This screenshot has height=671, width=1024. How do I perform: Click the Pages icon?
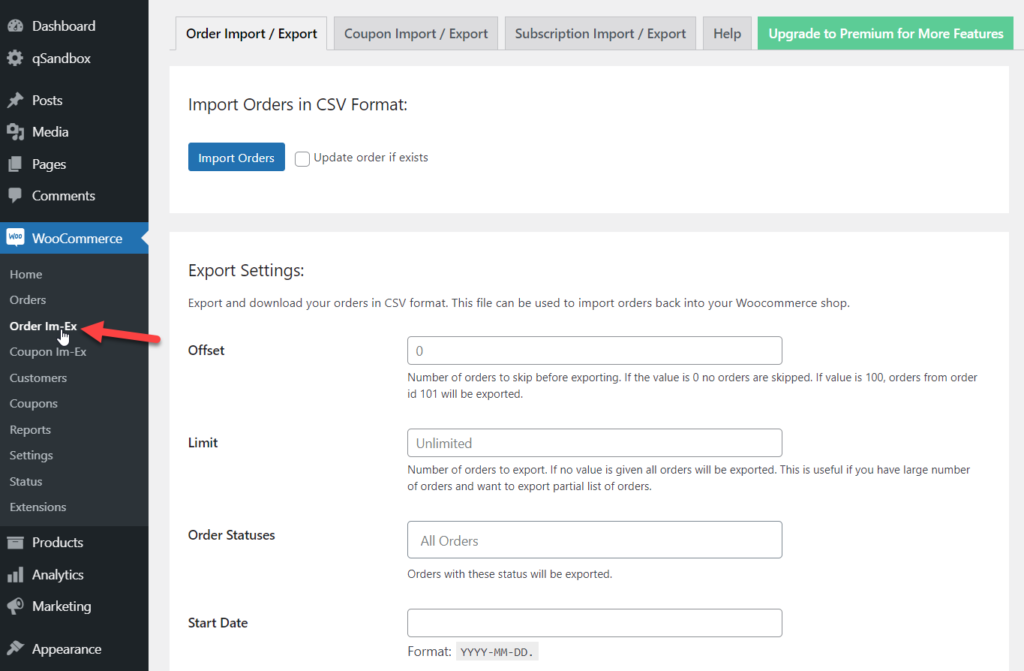pyautogui.click(x=15, y=164)
